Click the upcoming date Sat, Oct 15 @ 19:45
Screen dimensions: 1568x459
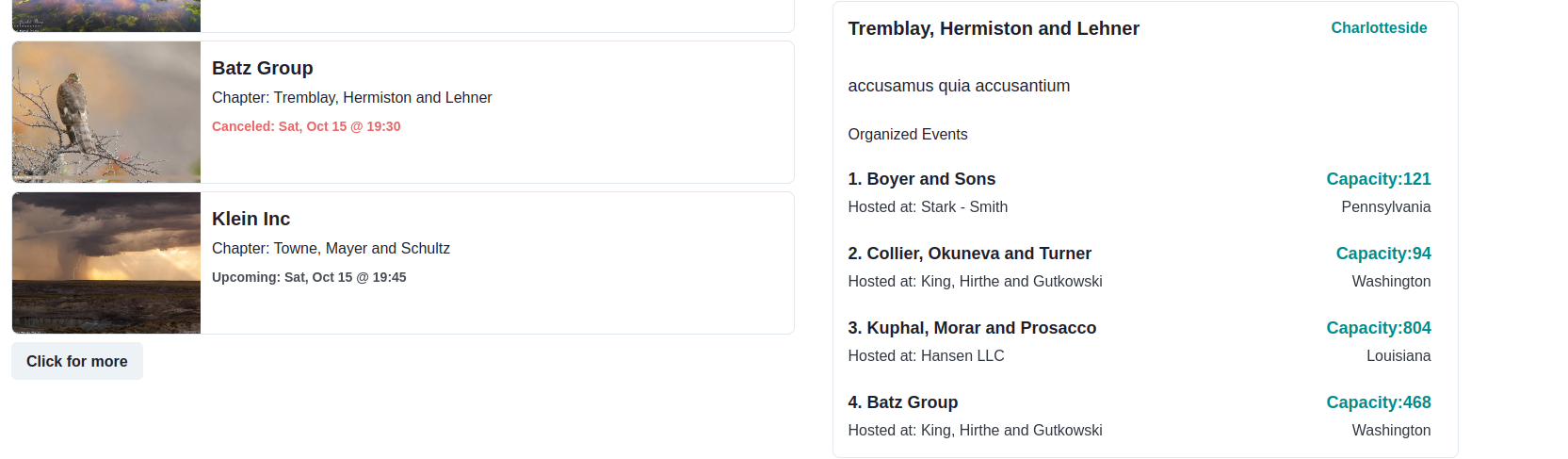tap(309, 277)
